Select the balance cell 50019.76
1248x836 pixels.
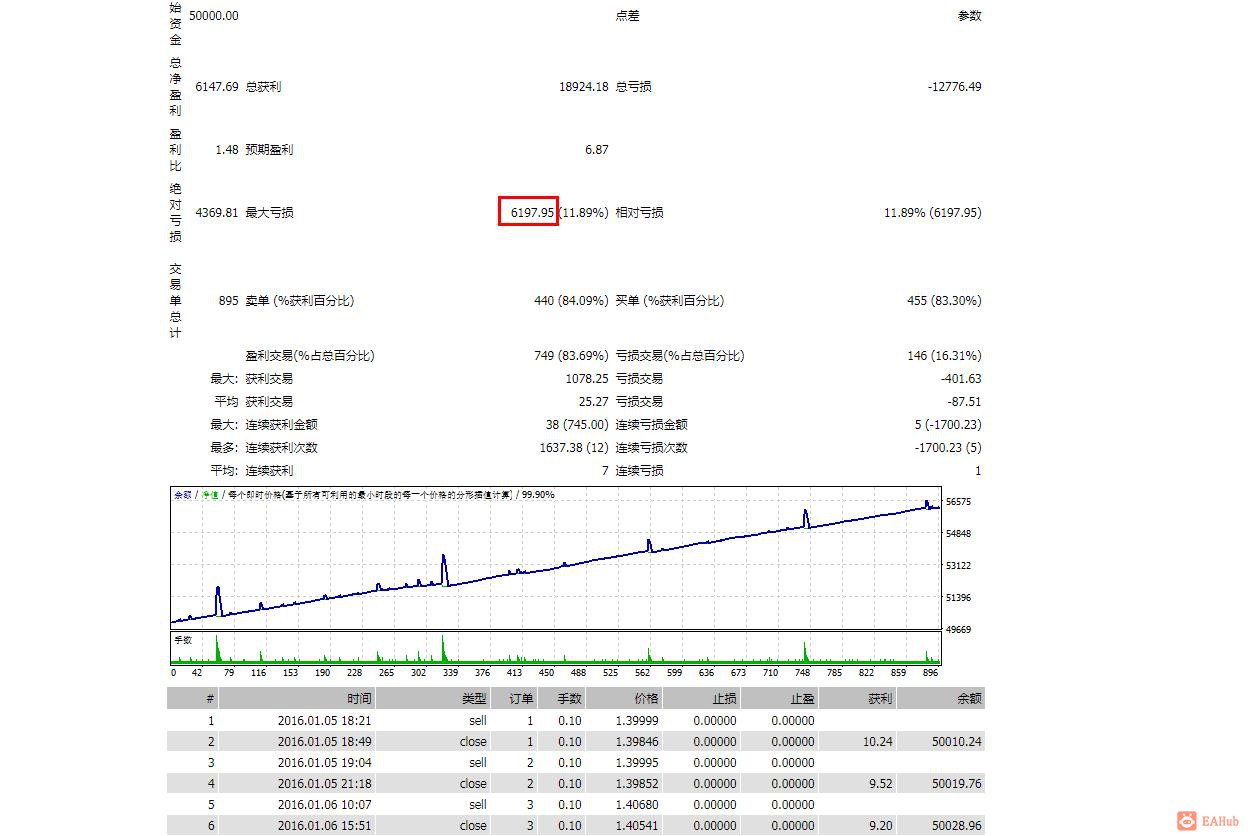click(956, 784)
